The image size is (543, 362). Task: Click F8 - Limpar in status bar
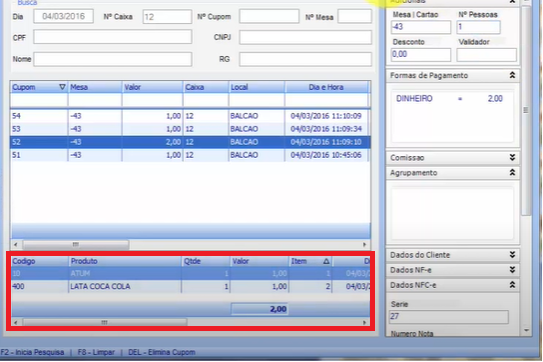coord(96,352)
